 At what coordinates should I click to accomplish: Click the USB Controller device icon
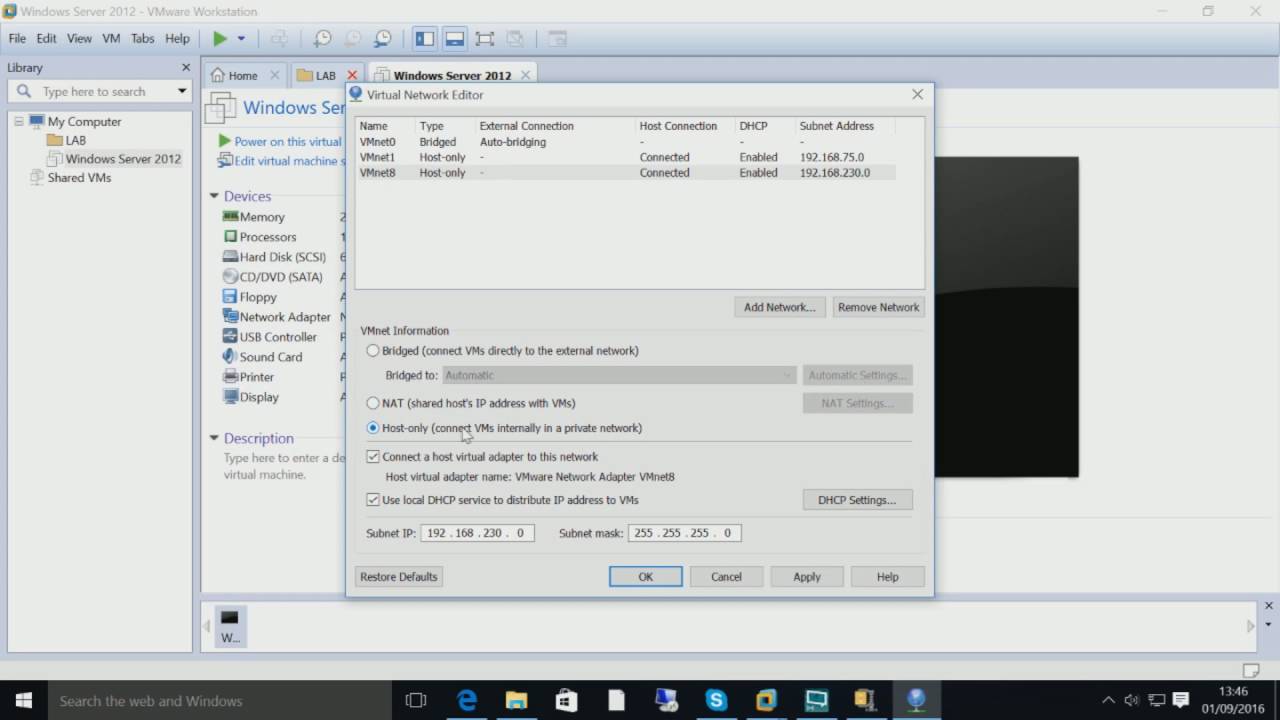pos(231,337)
